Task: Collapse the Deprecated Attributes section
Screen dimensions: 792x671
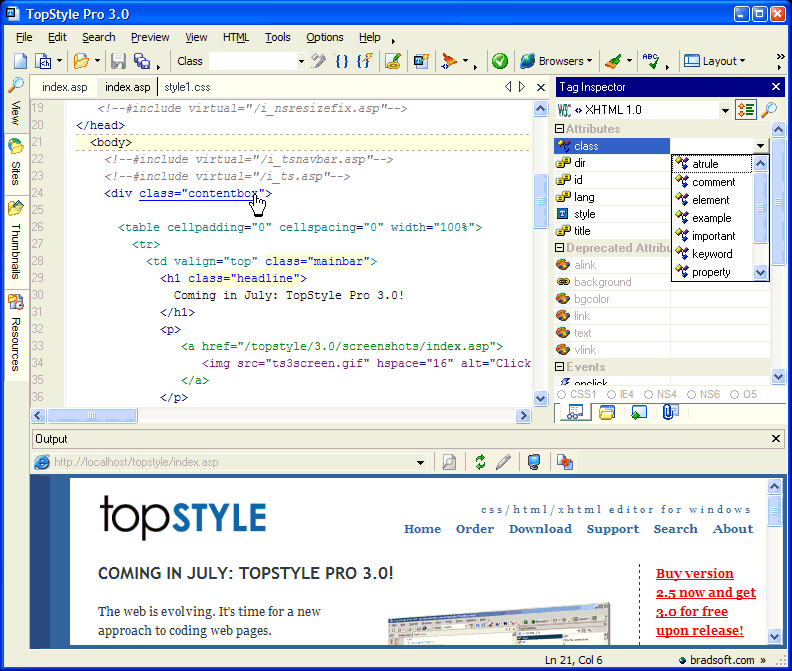Action: point(560,248)
